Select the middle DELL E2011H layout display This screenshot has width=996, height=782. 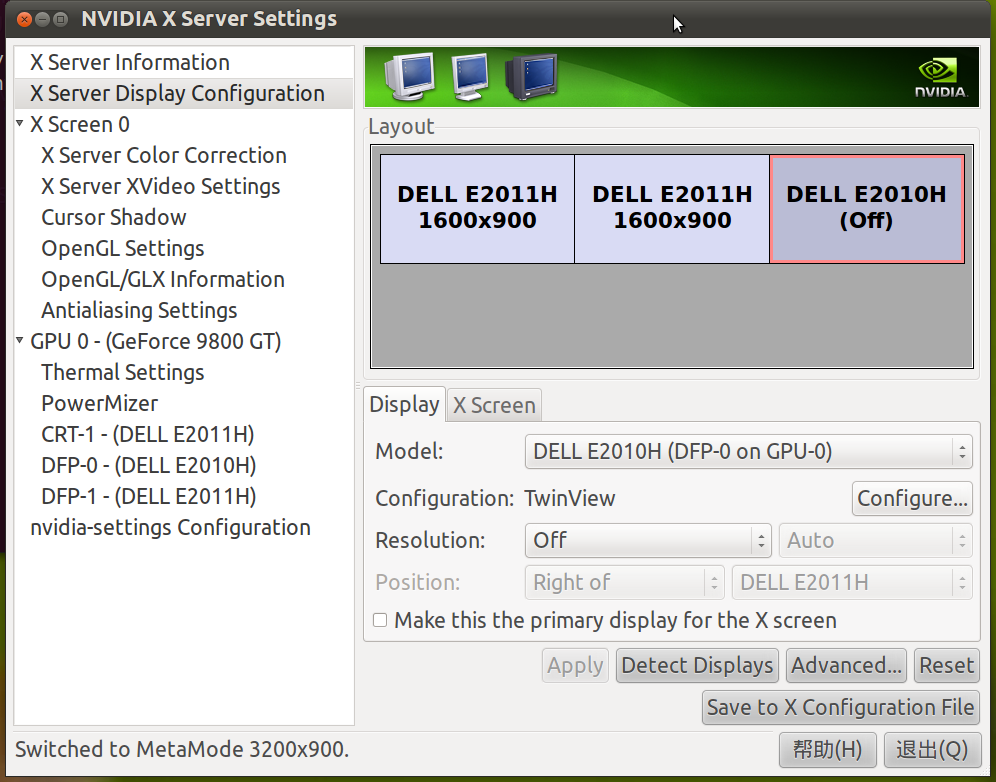pos(672,208)
